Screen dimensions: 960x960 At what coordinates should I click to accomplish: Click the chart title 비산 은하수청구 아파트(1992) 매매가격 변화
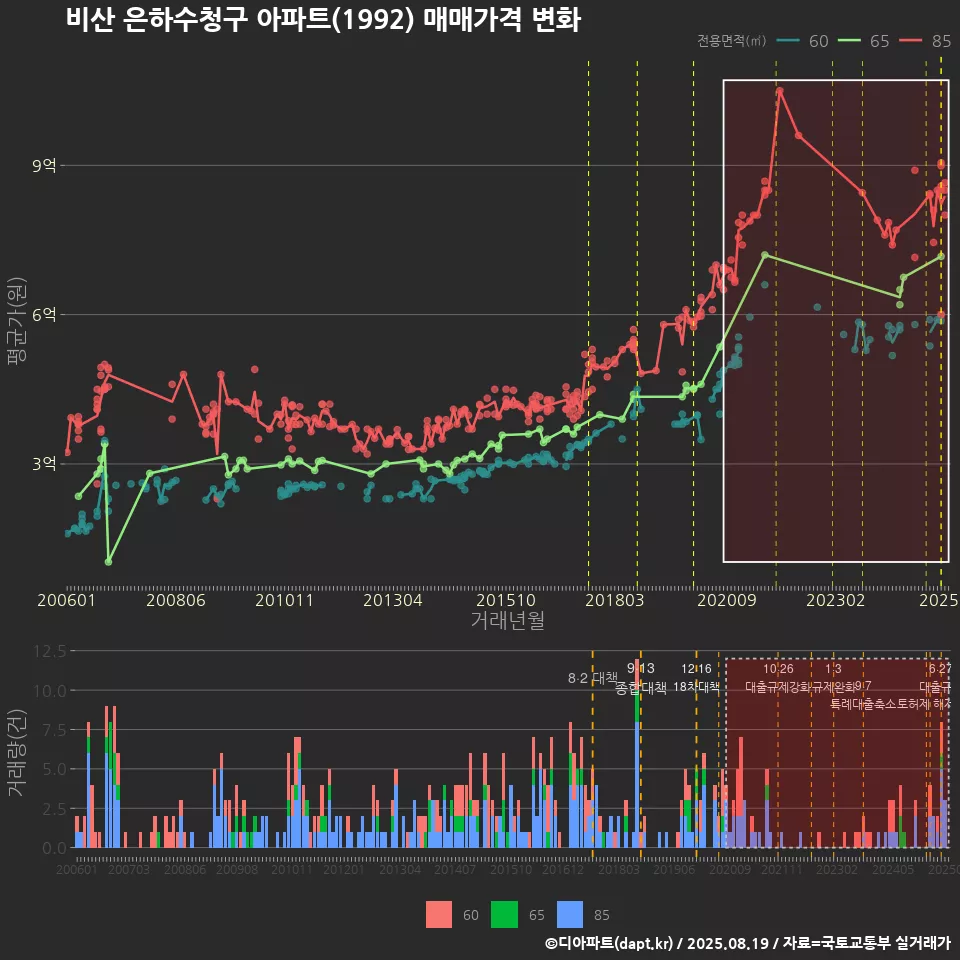(x=323, y=20)
